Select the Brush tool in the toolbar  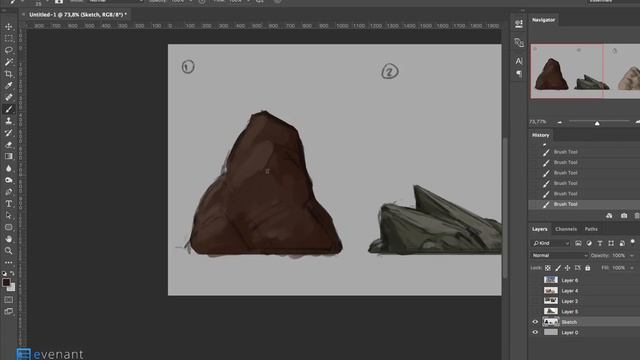tap(9, 109)
